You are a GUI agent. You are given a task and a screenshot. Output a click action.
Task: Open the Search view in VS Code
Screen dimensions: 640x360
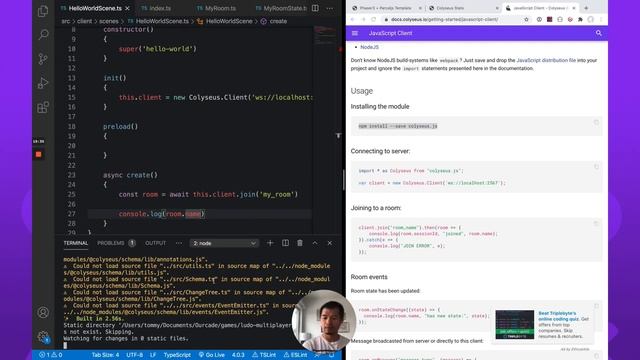point(43,35)
